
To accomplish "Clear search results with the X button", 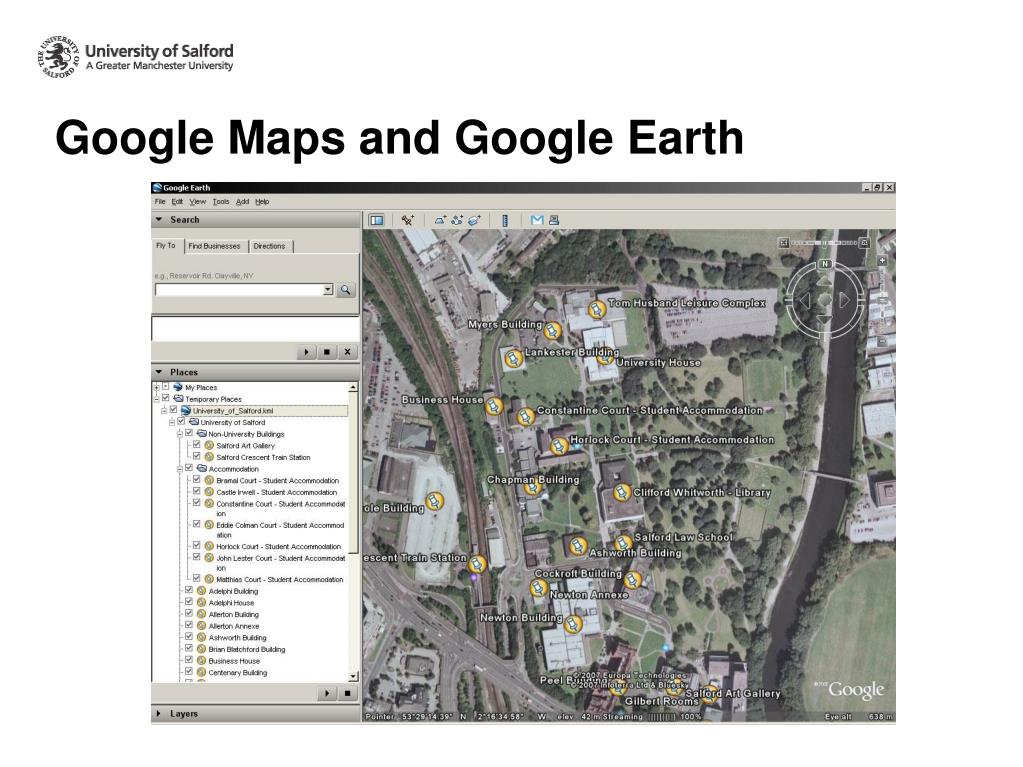I will click(348, 352).
